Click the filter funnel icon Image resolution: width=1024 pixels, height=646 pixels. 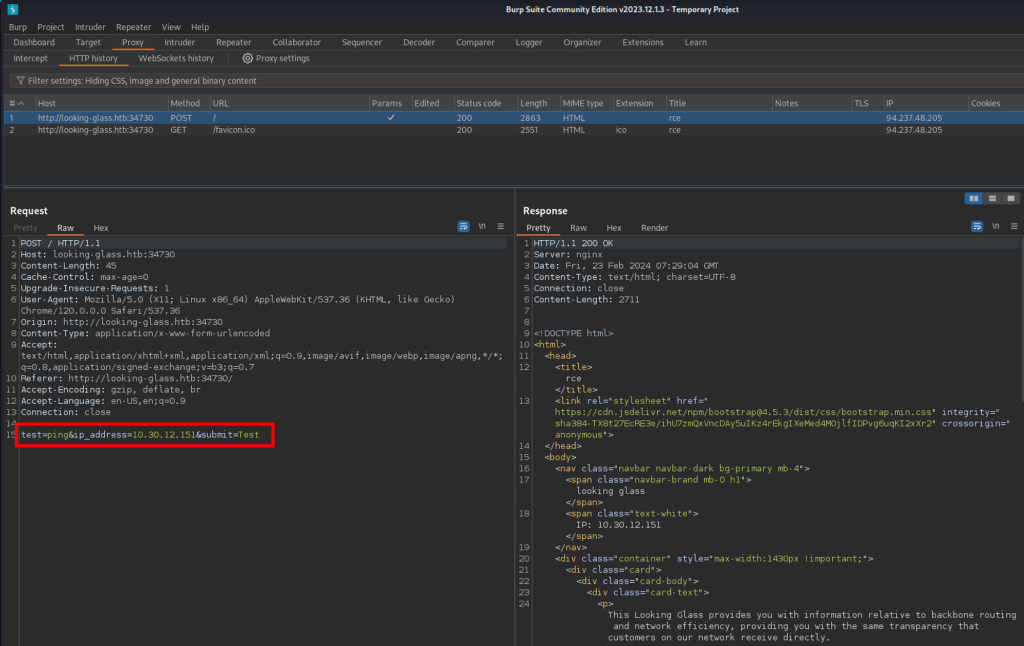[x=20, y=80]
